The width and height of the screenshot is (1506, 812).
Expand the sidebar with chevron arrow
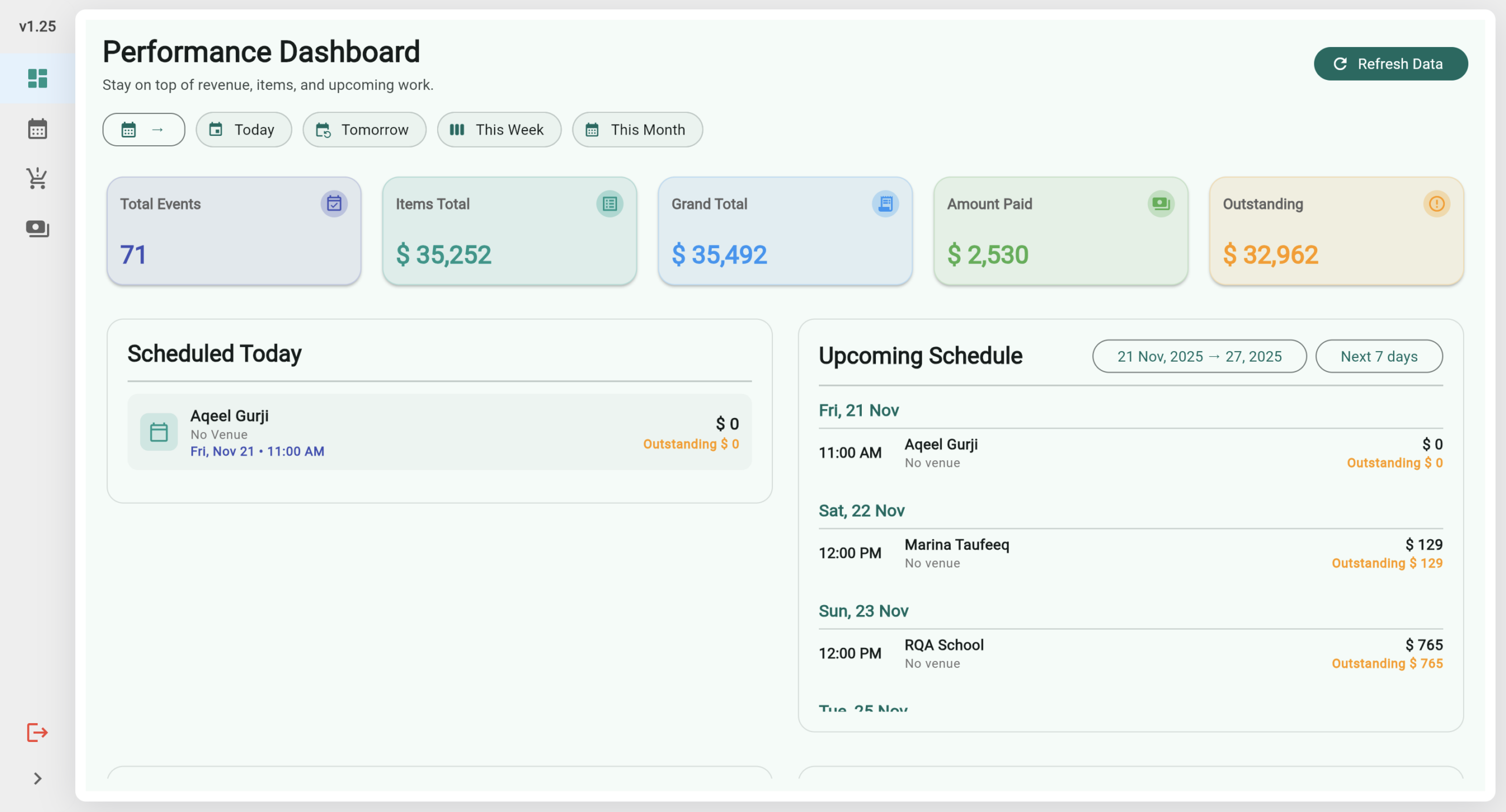pyautogui.click(x=37, y=778)
